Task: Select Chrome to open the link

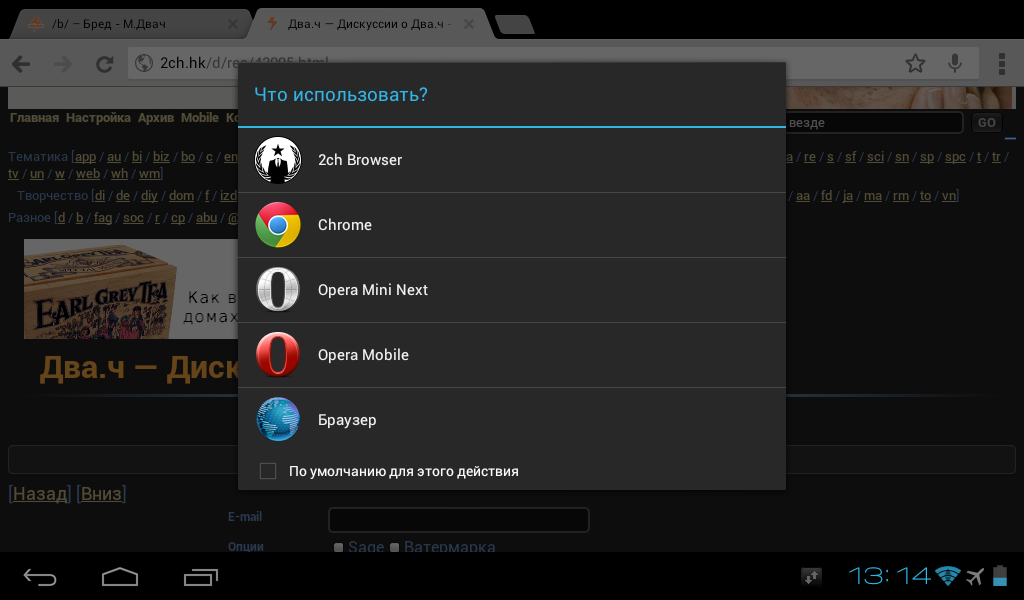Action: (511, 225)
